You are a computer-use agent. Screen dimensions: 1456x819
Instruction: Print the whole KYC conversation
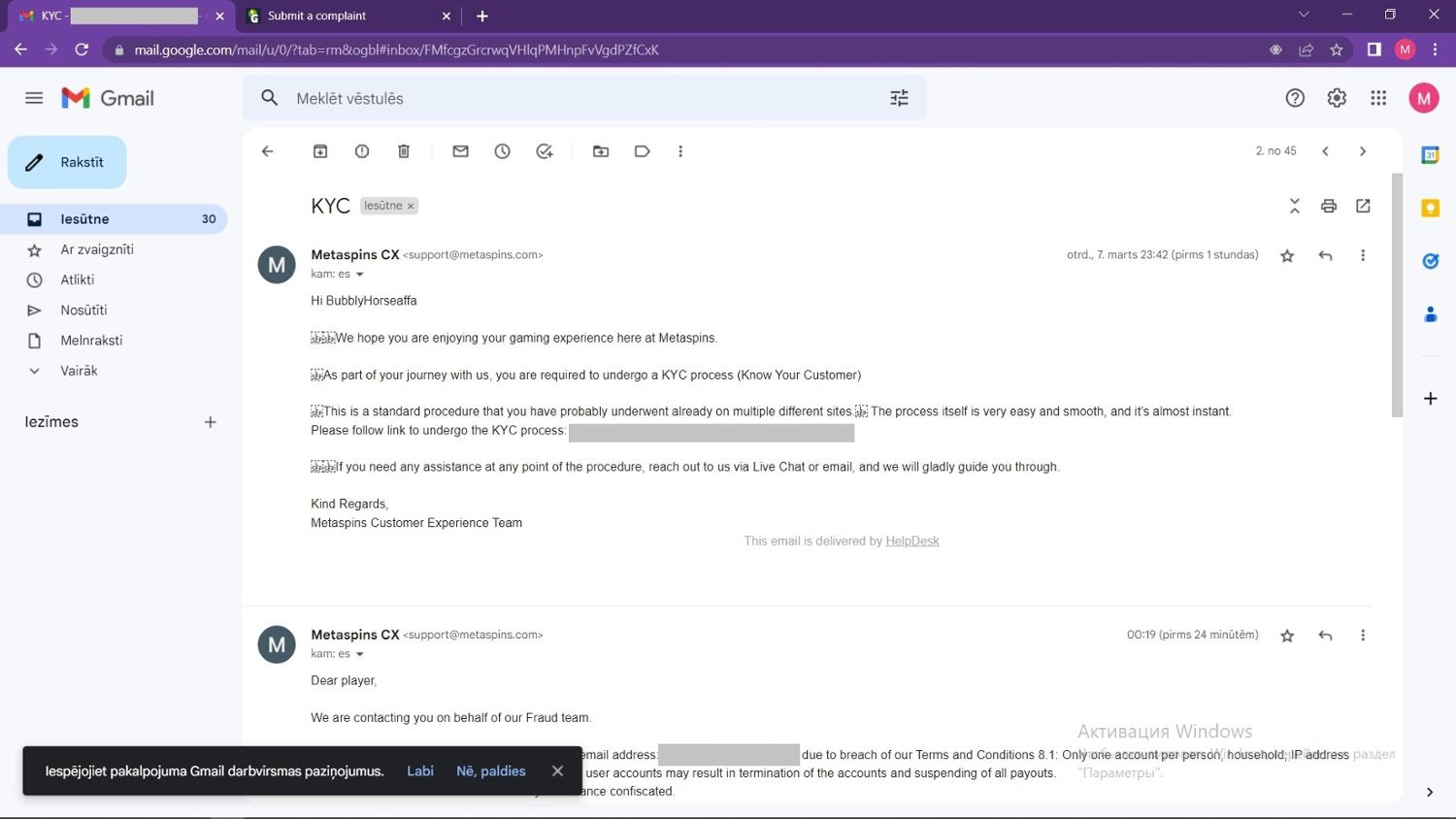point(1328,206)
